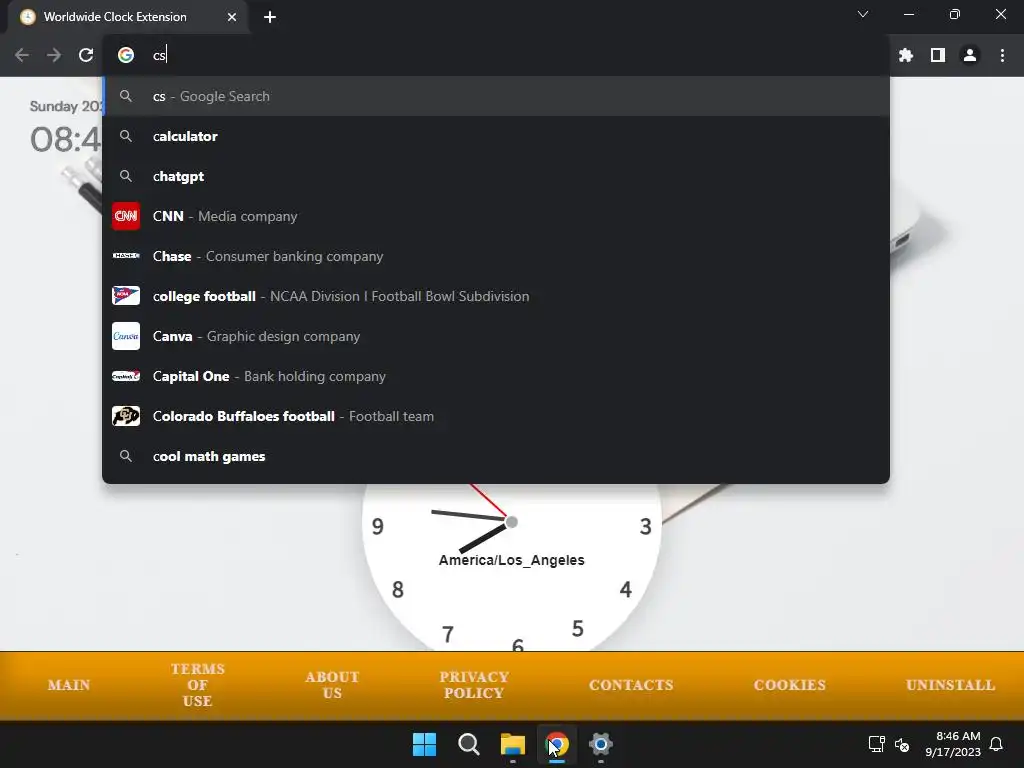Open the profile avatar menu

click(x=970, y=56)
